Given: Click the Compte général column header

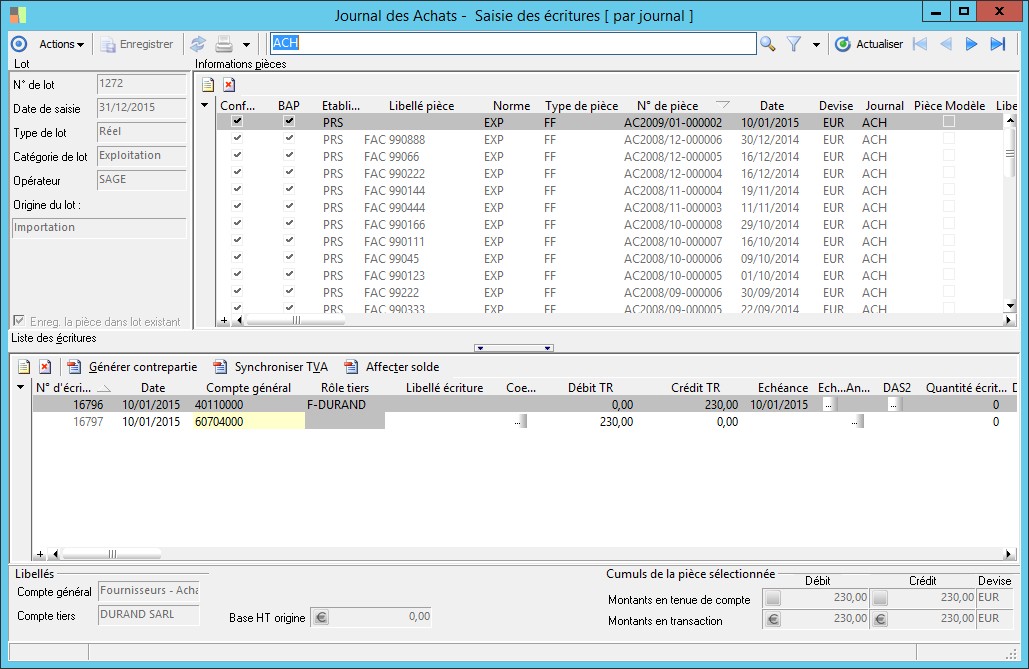Looking at the screenshot, I should 248,388.
